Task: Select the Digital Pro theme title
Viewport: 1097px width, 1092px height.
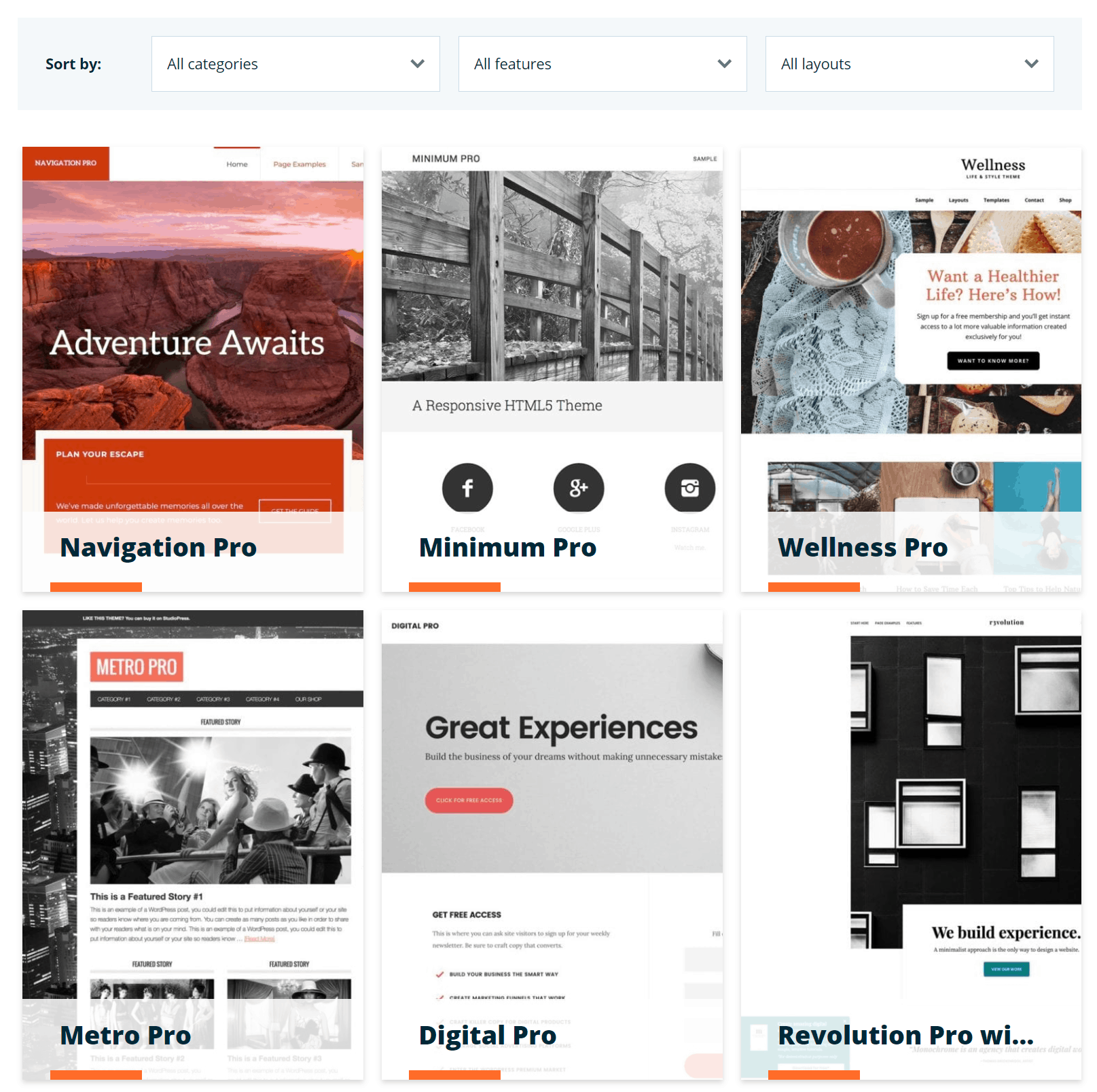Action: click(x=488, y=1036)
